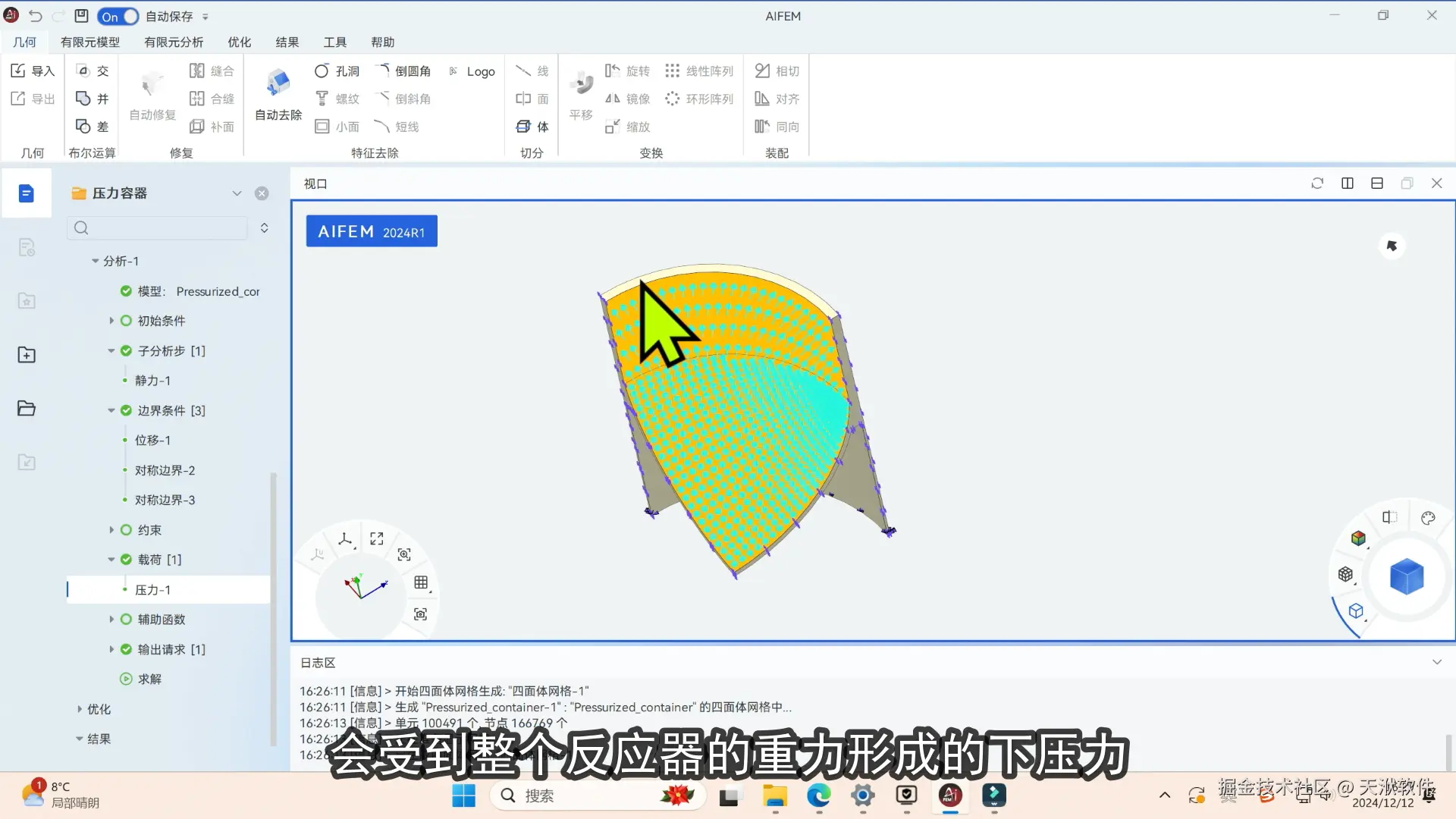Switch to the 结果 ribbon tab
Viewport: 1456px width, 819px height.
pyautogui.click(x=287, y=42)
